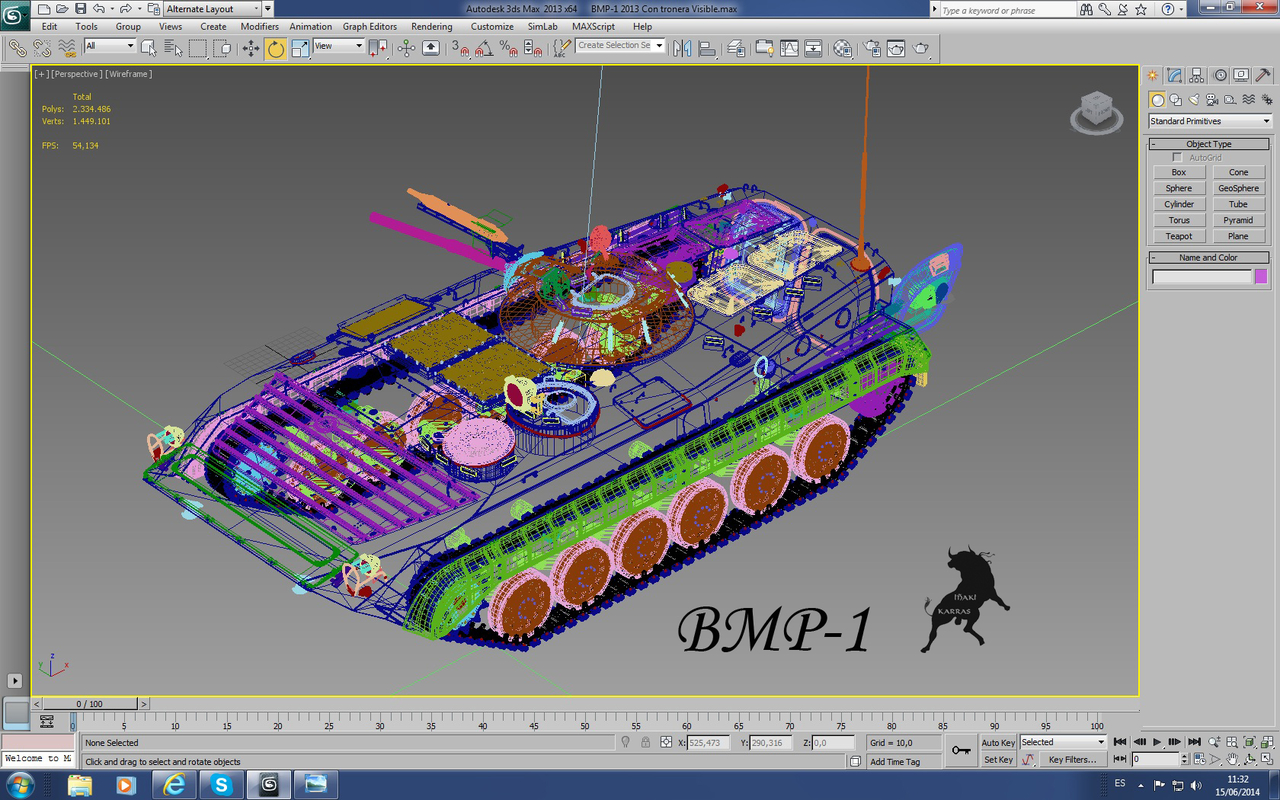Enable the AutoGrid checkbox
1280x800 pixels.
coord(1175,157)
